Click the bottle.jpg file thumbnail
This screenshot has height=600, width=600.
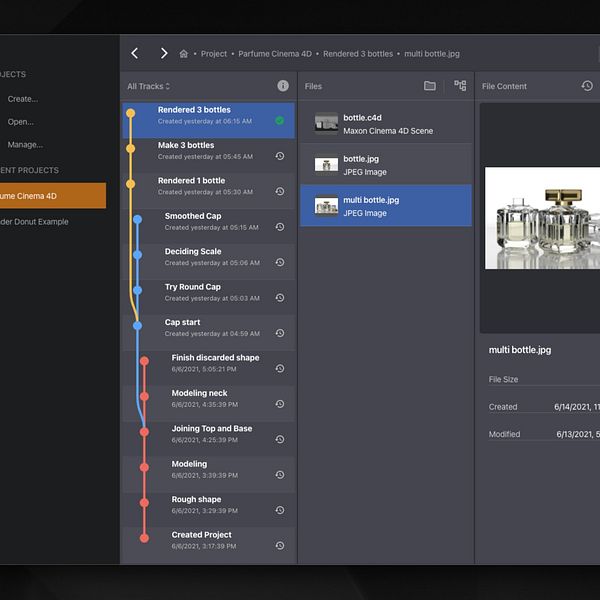(x=326, y=165)
